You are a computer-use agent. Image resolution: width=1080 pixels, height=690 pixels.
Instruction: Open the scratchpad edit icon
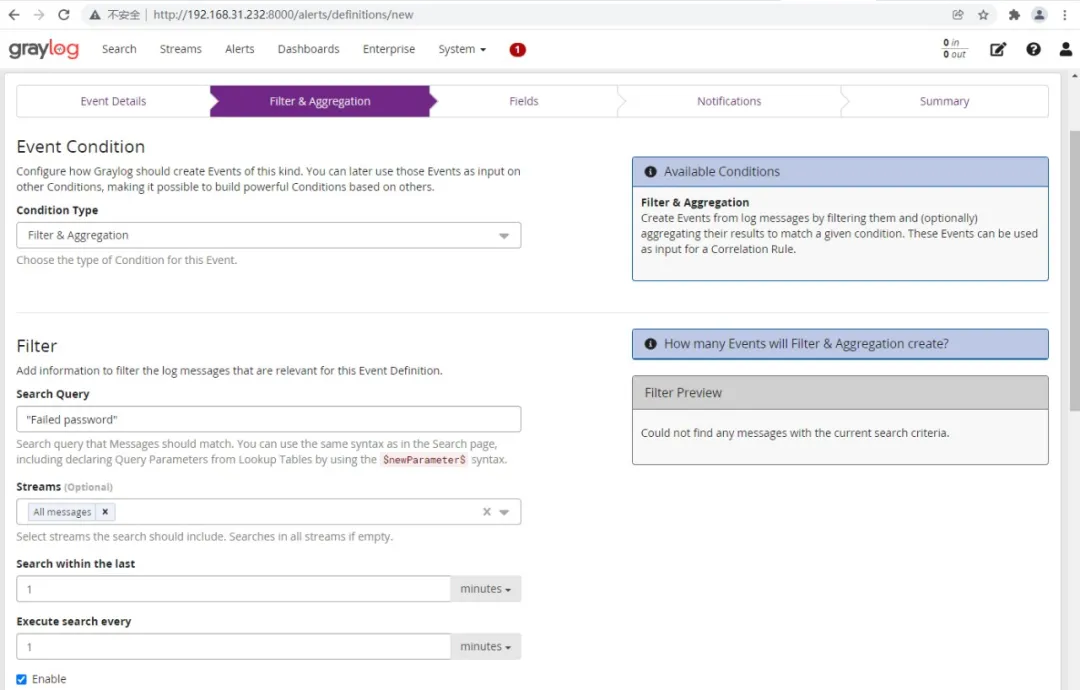[x=998, y=49]
